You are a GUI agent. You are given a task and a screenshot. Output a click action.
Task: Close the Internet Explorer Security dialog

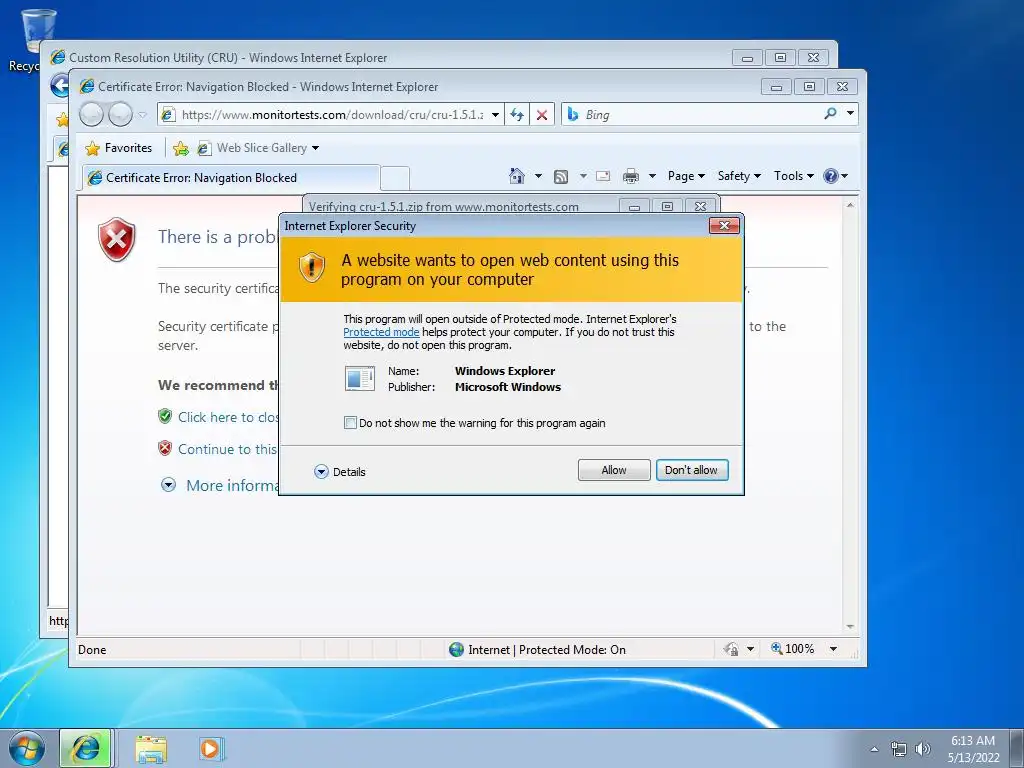tap(724, 226)
